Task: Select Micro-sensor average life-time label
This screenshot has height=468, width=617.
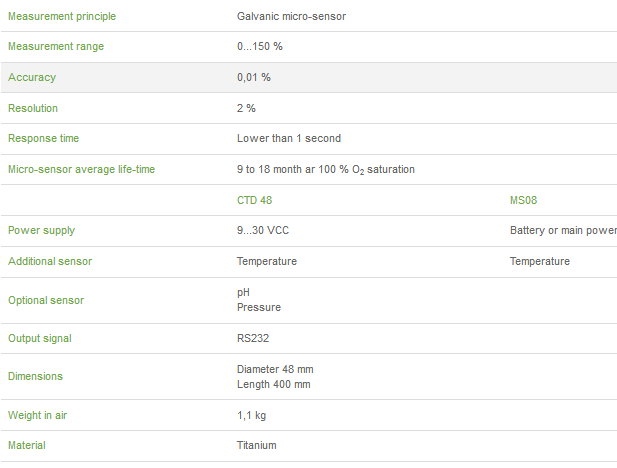Action: (81, 169)
